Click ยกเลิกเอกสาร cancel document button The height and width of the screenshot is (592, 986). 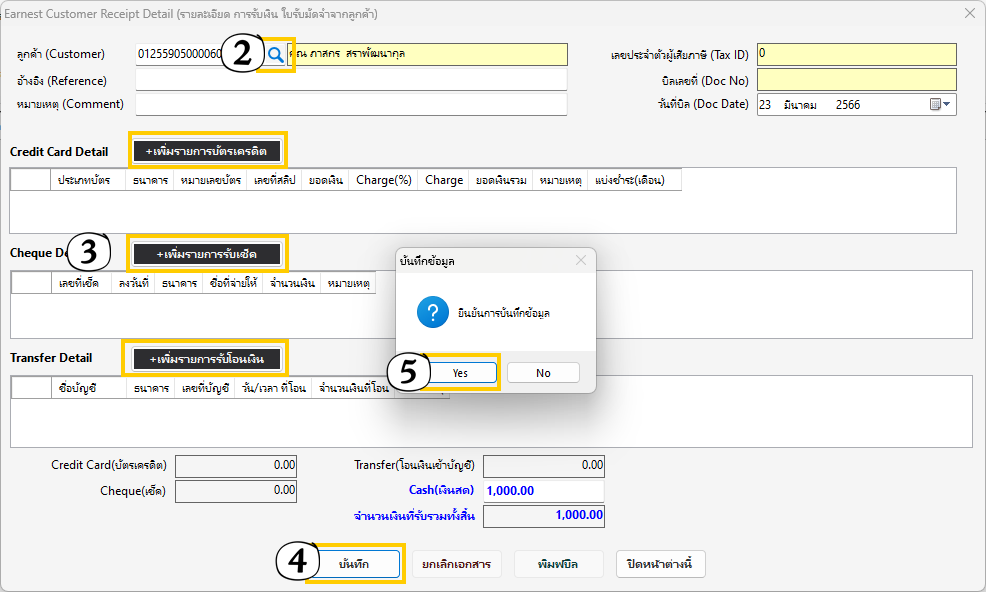click(x=456, y=564)
